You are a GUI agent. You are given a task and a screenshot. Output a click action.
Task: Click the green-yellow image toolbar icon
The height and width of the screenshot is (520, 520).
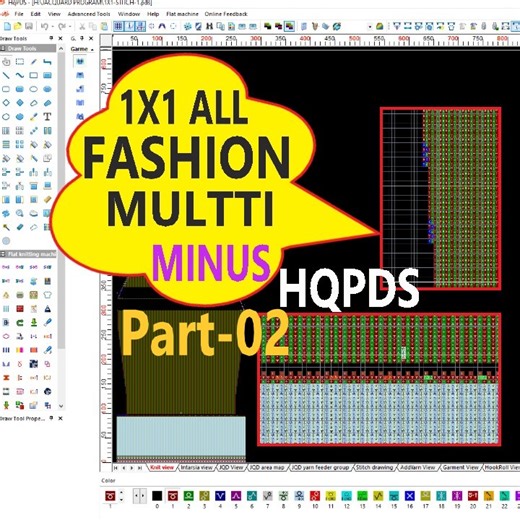click(379, 26)
